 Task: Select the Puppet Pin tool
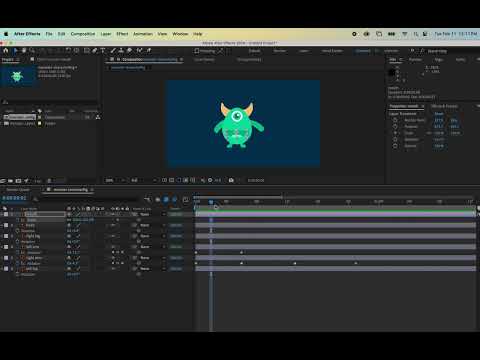click(x=149, y=51)
